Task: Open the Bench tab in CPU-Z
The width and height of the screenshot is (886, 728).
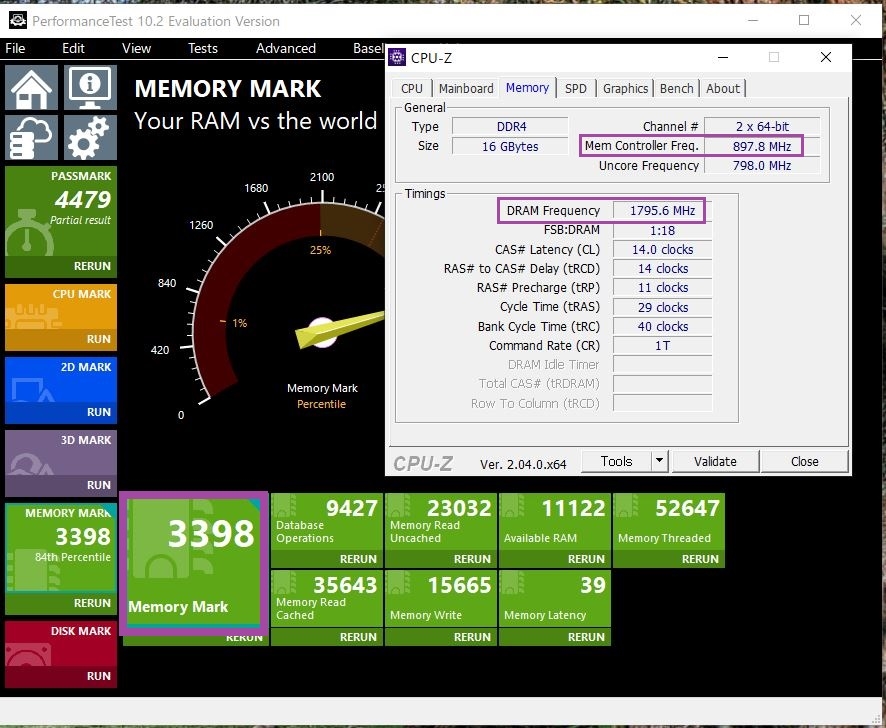Action: 676,88
